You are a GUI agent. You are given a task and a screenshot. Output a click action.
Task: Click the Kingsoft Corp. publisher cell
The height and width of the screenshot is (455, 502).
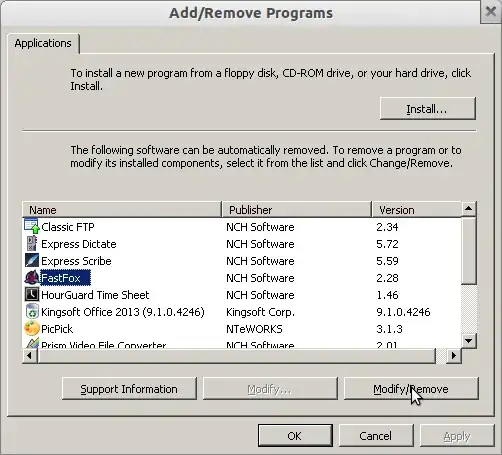click(x=260, y=312)
